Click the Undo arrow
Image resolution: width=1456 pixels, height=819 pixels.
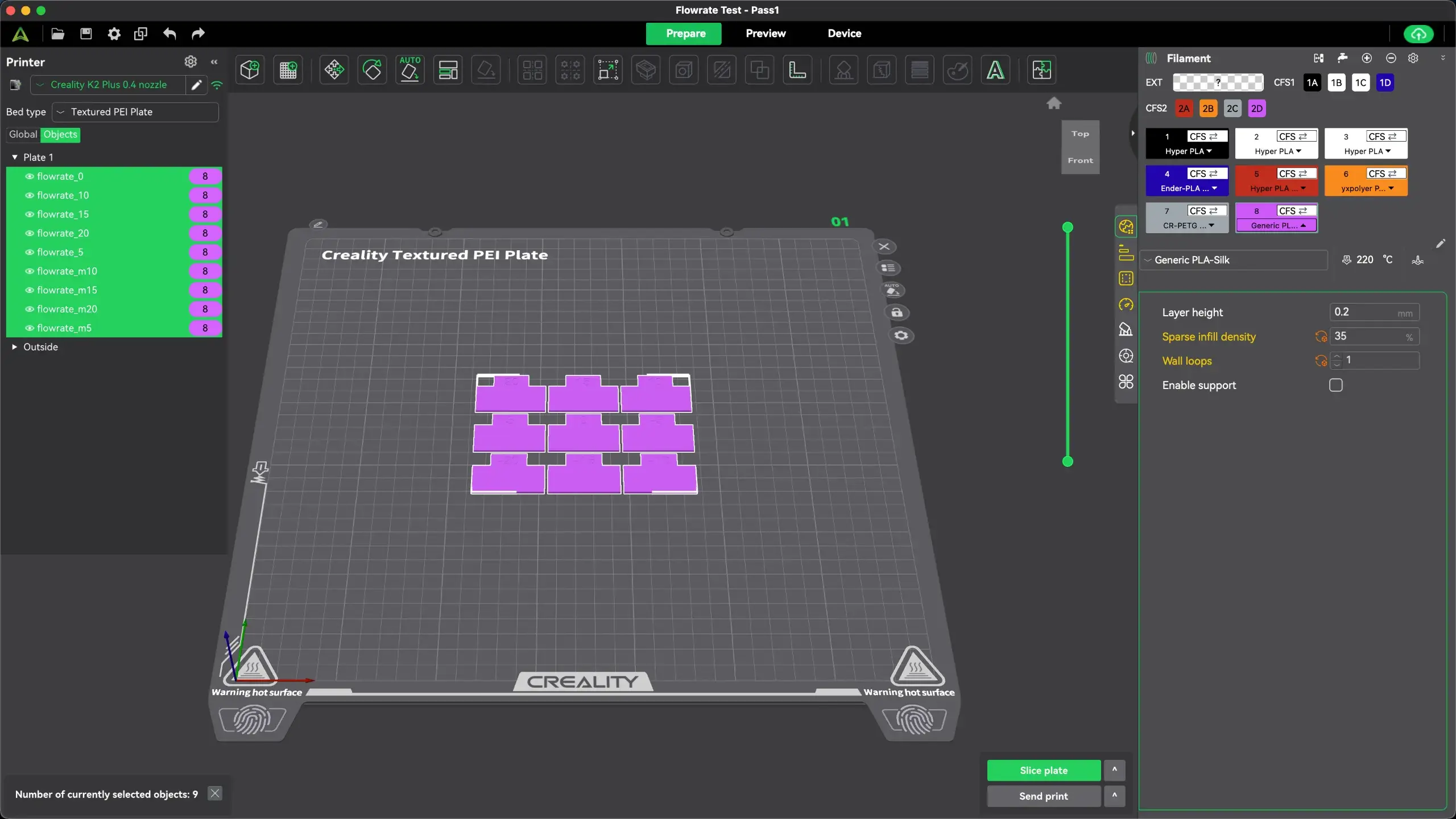click(169, 34)
